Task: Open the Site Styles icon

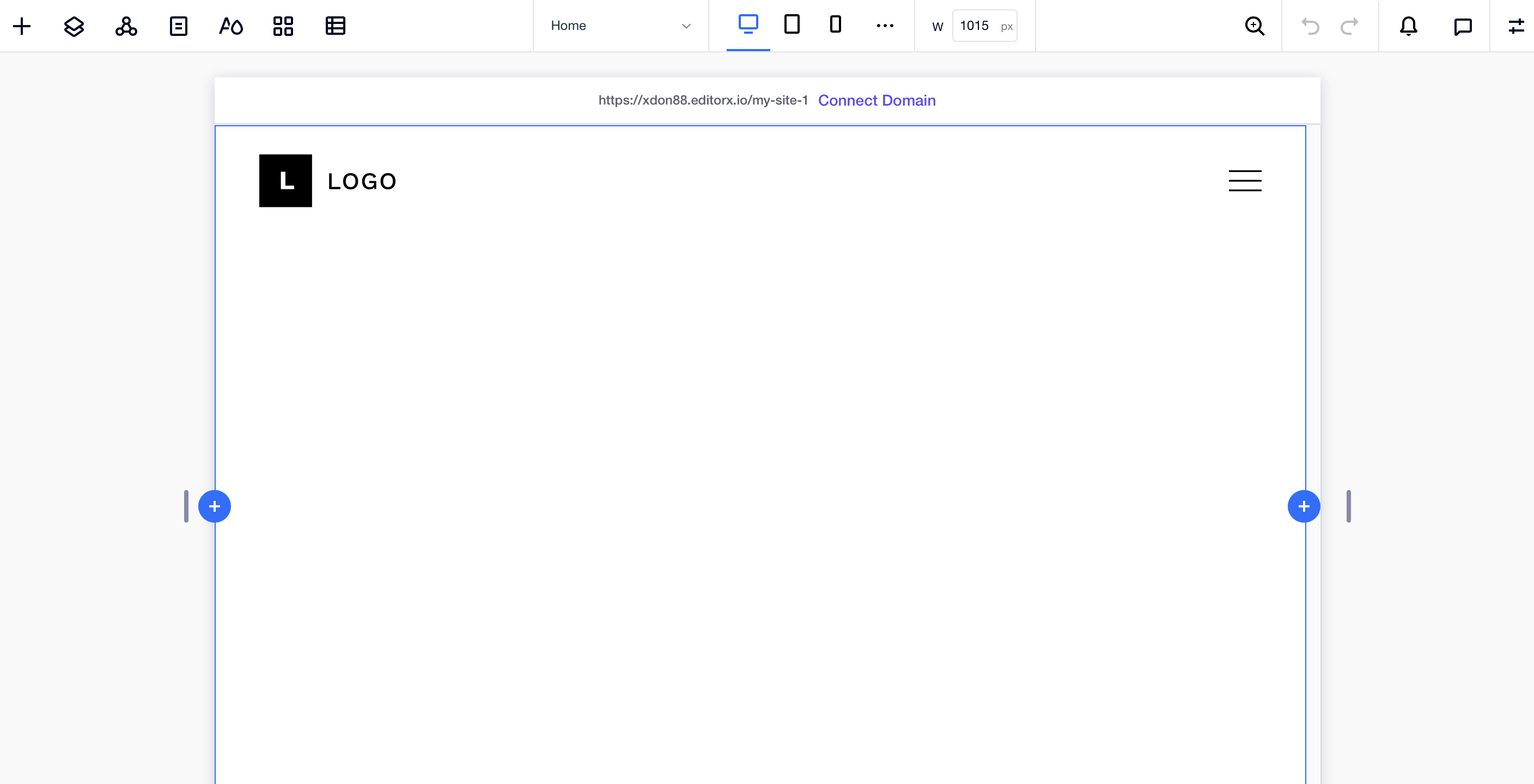Action: click(230, 26)
